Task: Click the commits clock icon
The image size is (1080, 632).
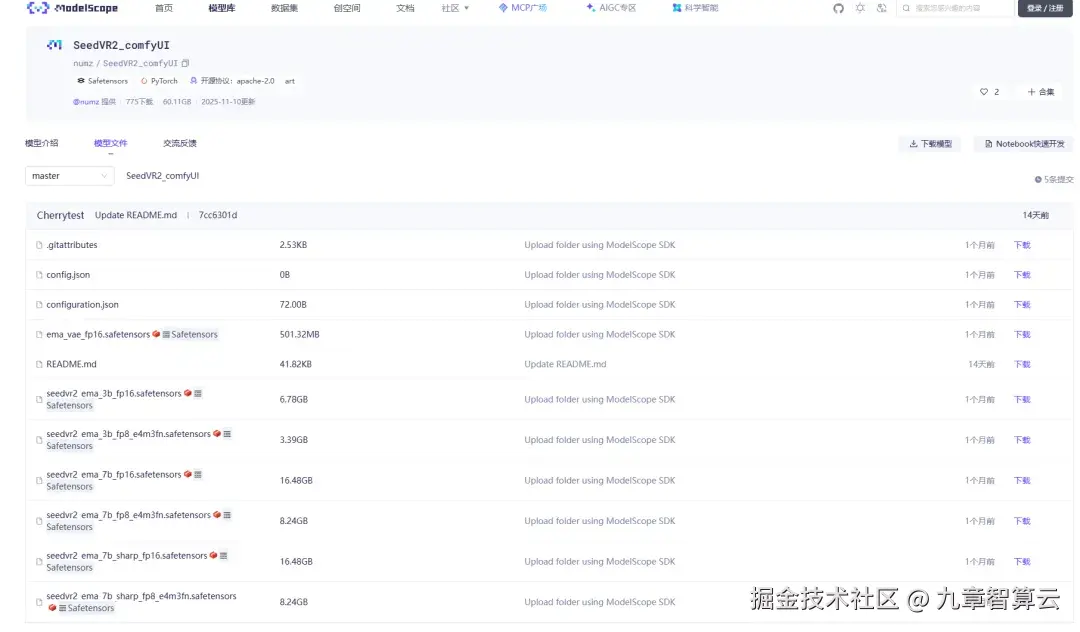Action: click(1038, 180)
